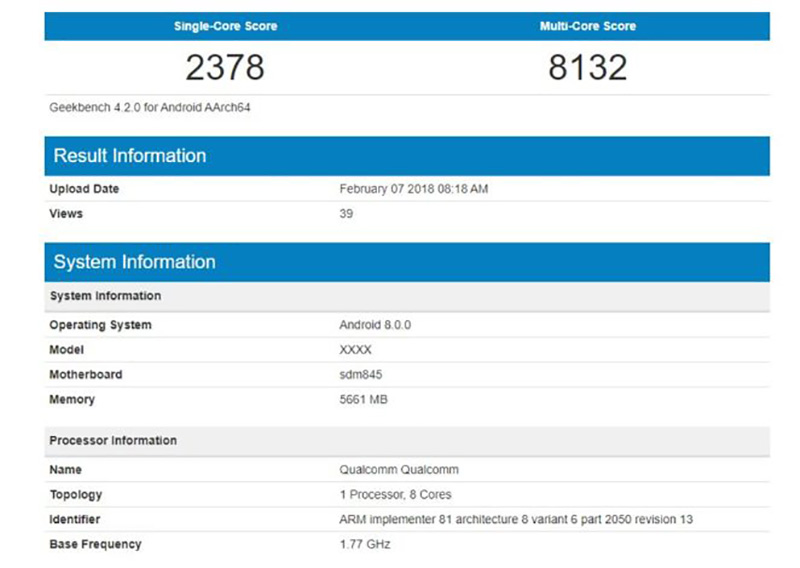
Task: Click the Processor Information subheading
Action: pyautogui.click(x=113, y=440)
